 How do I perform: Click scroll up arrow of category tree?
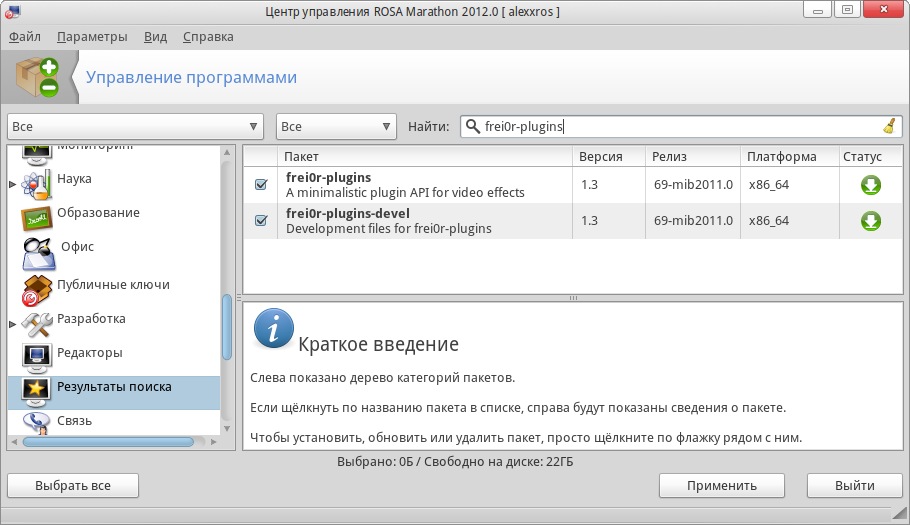227,152
